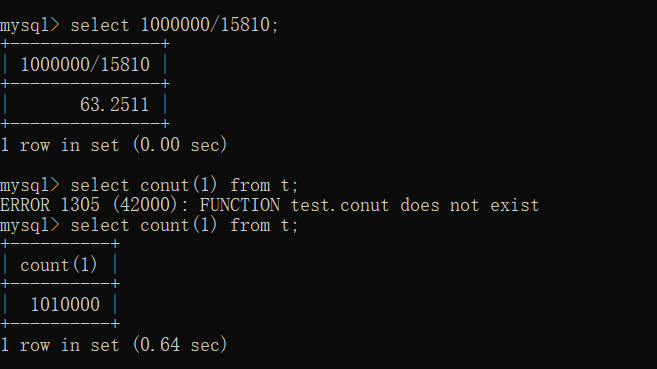This screenshot has width=657, height=369.
Task: Click the top border of the count(1) table
Action: point(60,243)
